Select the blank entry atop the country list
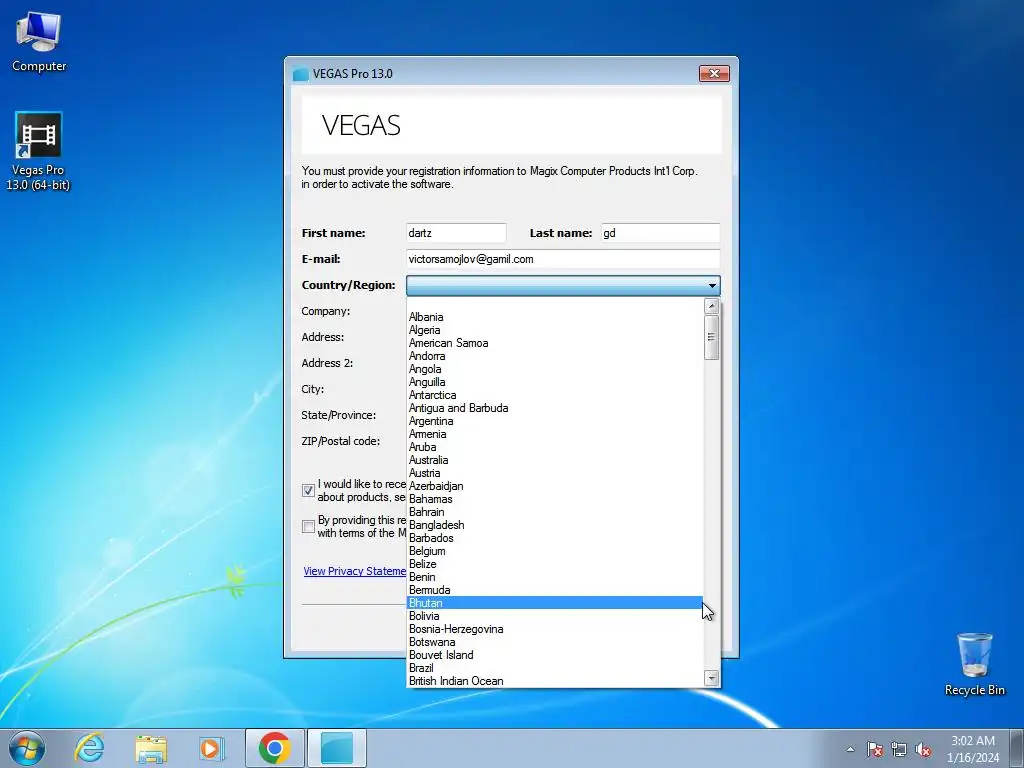 (554, 304)
